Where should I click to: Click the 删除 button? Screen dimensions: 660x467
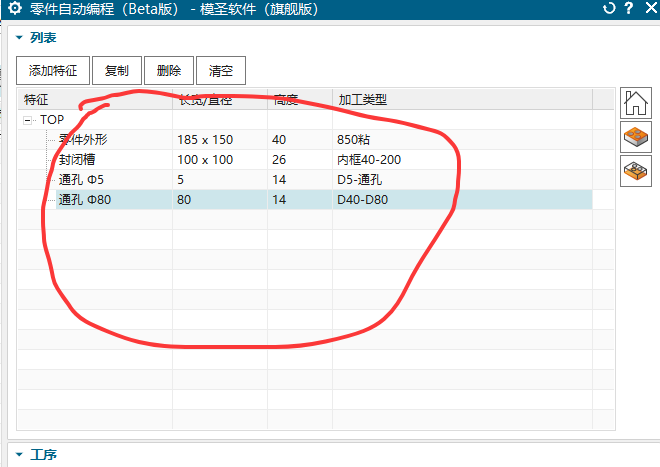169,70
